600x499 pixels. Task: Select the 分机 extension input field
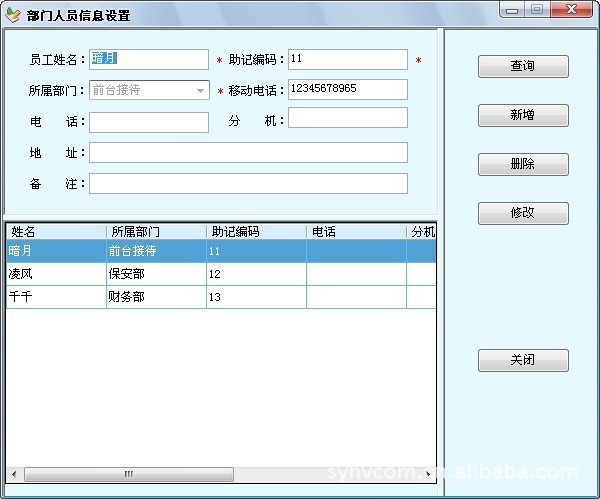(x=347, y=119)
